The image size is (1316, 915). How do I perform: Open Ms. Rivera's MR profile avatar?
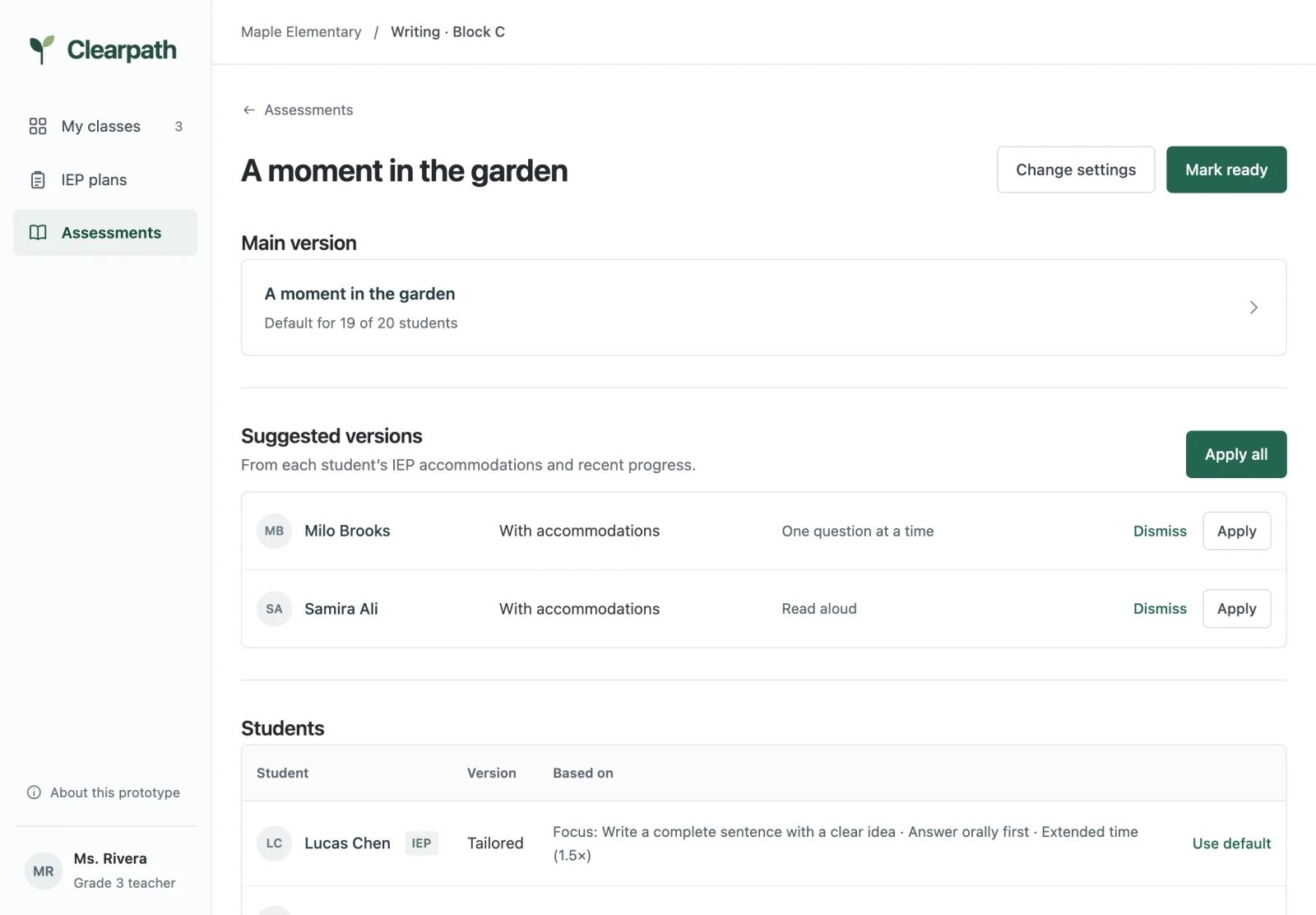coord(44,871)
